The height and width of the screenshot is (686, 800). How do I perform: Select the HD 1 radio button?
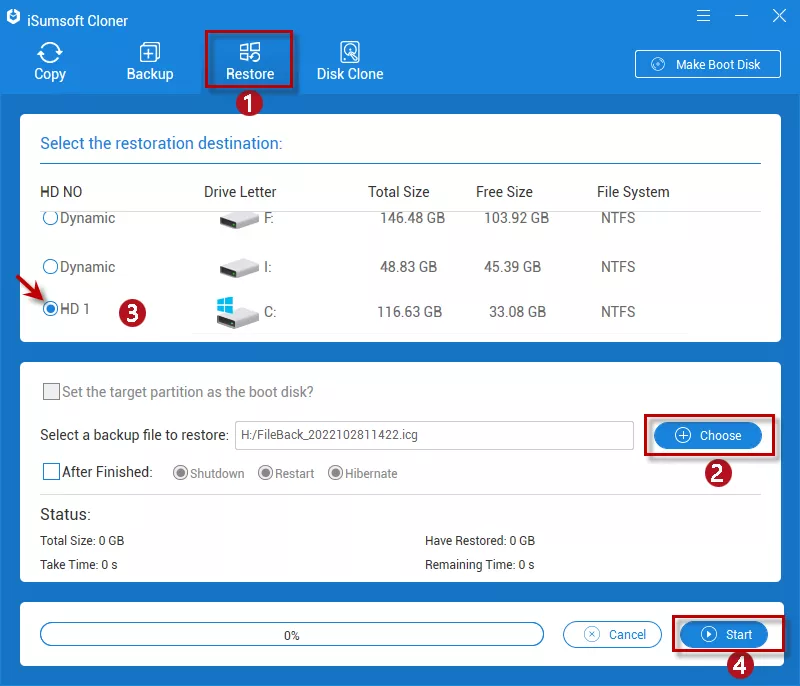coord(50,309)
